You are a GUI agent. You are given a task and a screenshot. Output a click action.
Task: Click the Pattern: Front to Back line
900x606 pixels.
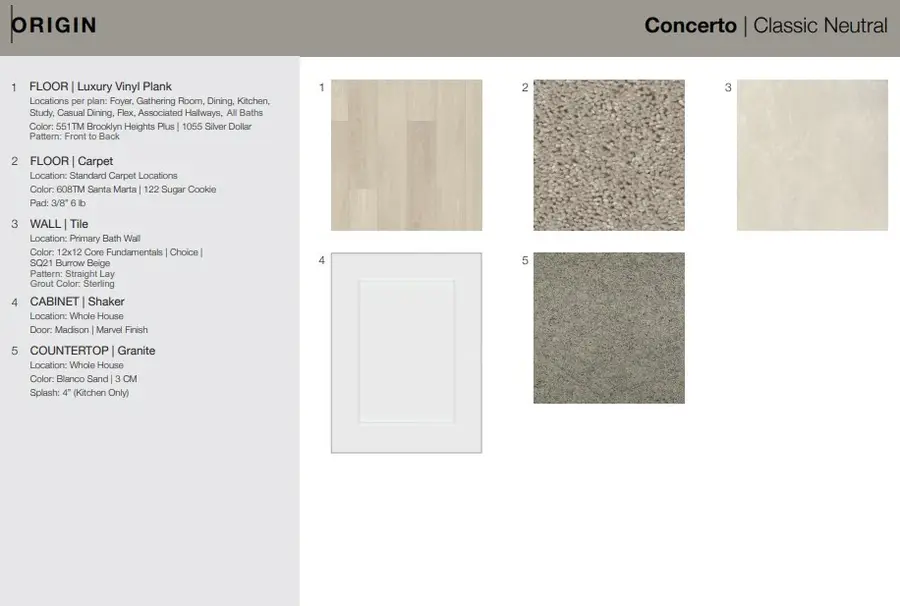click(x=75, y=136)
